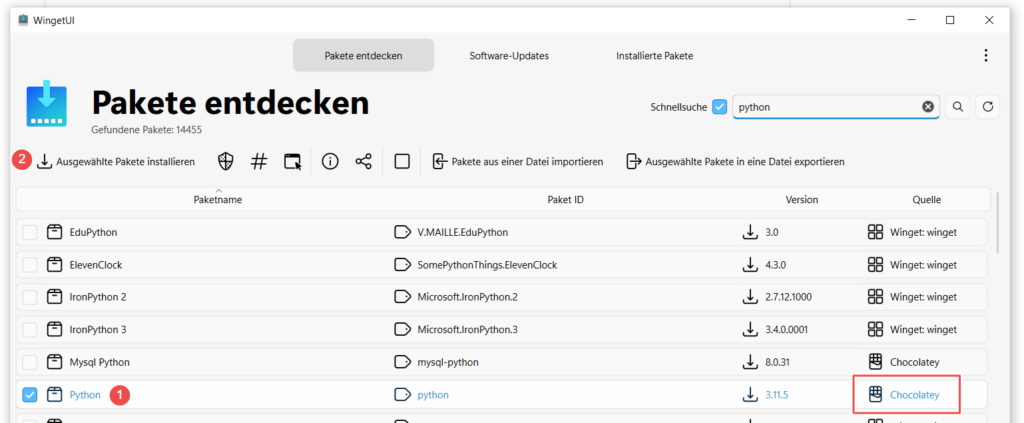Click Ausgewählte Pakete in eine Datei exportieren
Screen dimensions: 1024x423
(x=735, y=161)
